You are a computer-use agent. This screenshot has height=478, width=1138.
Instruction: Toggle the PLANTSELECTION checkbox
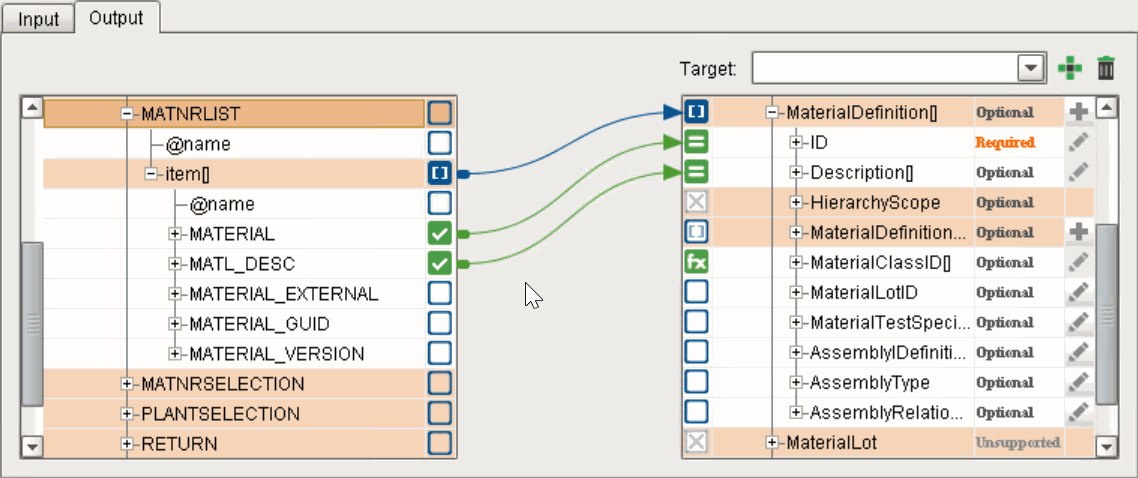440,413
